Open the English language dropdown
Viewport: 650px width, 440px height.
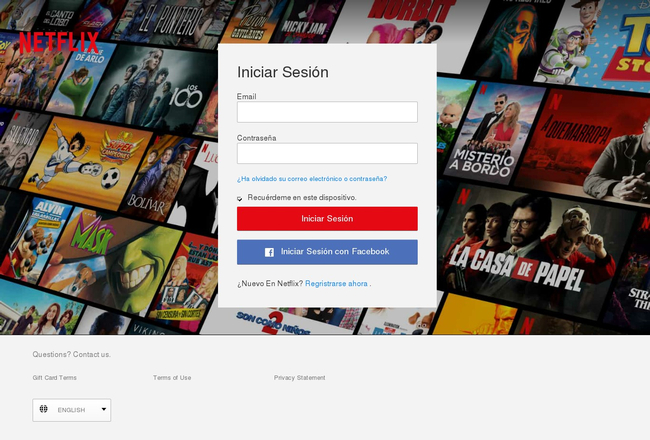click(x=72, y=410)
